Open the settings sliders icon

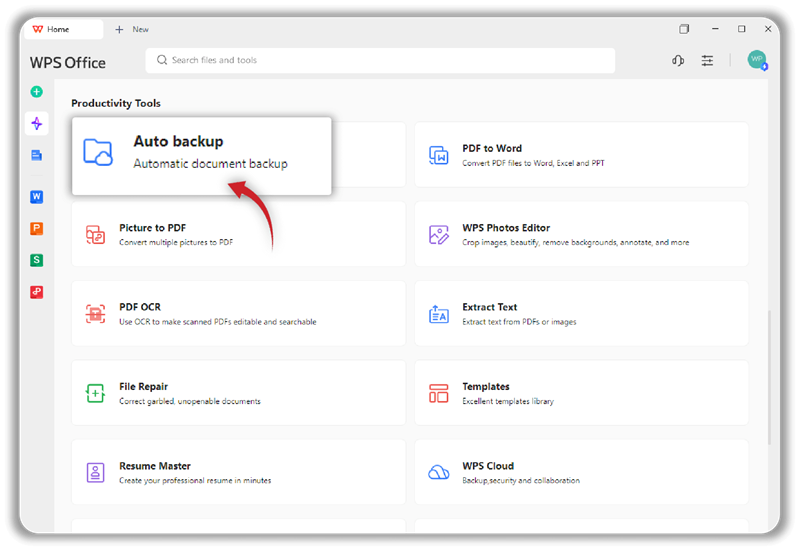[707, 61]
